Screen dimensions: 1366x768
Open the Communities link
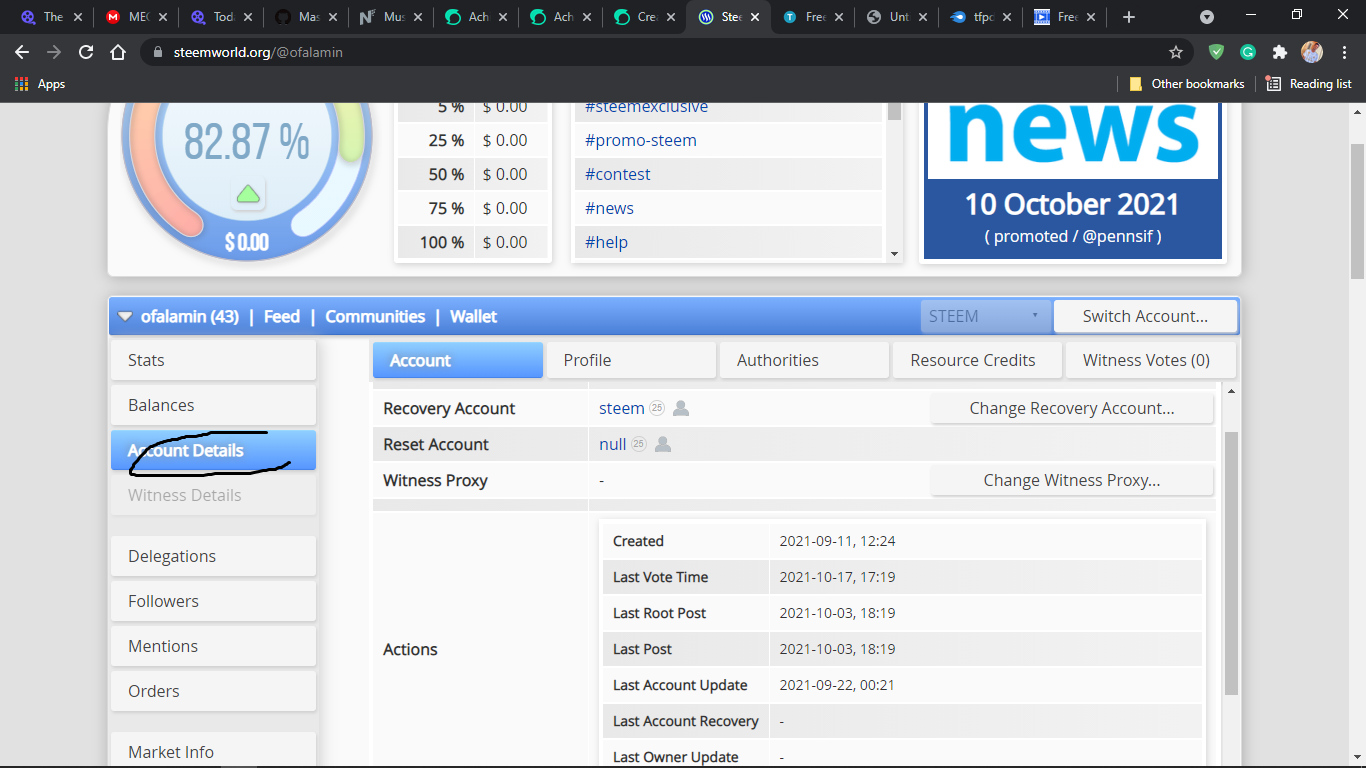[375, 316]
